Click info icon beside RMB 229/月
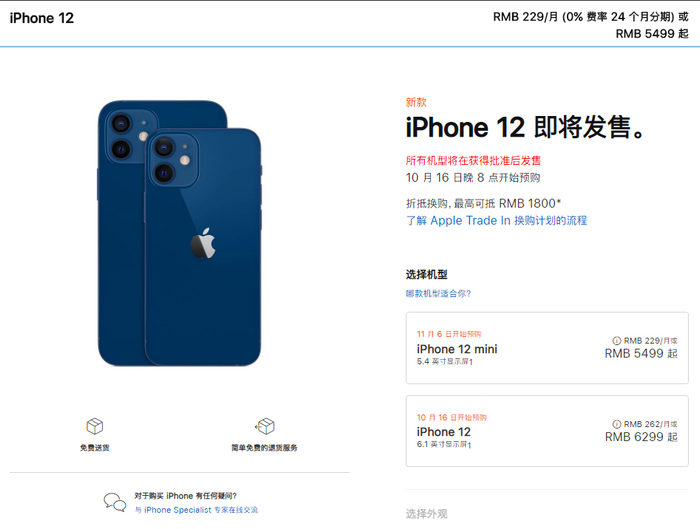700x529 pixels. pos(617,341)
